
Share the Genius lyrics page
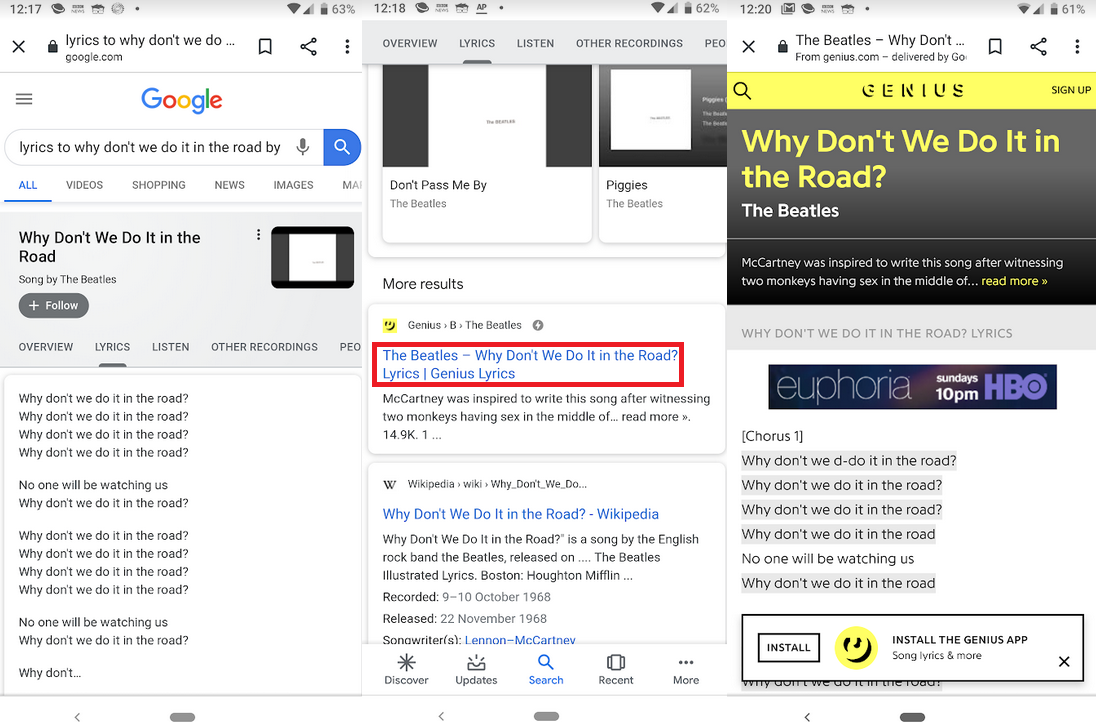coord(1038,47)
